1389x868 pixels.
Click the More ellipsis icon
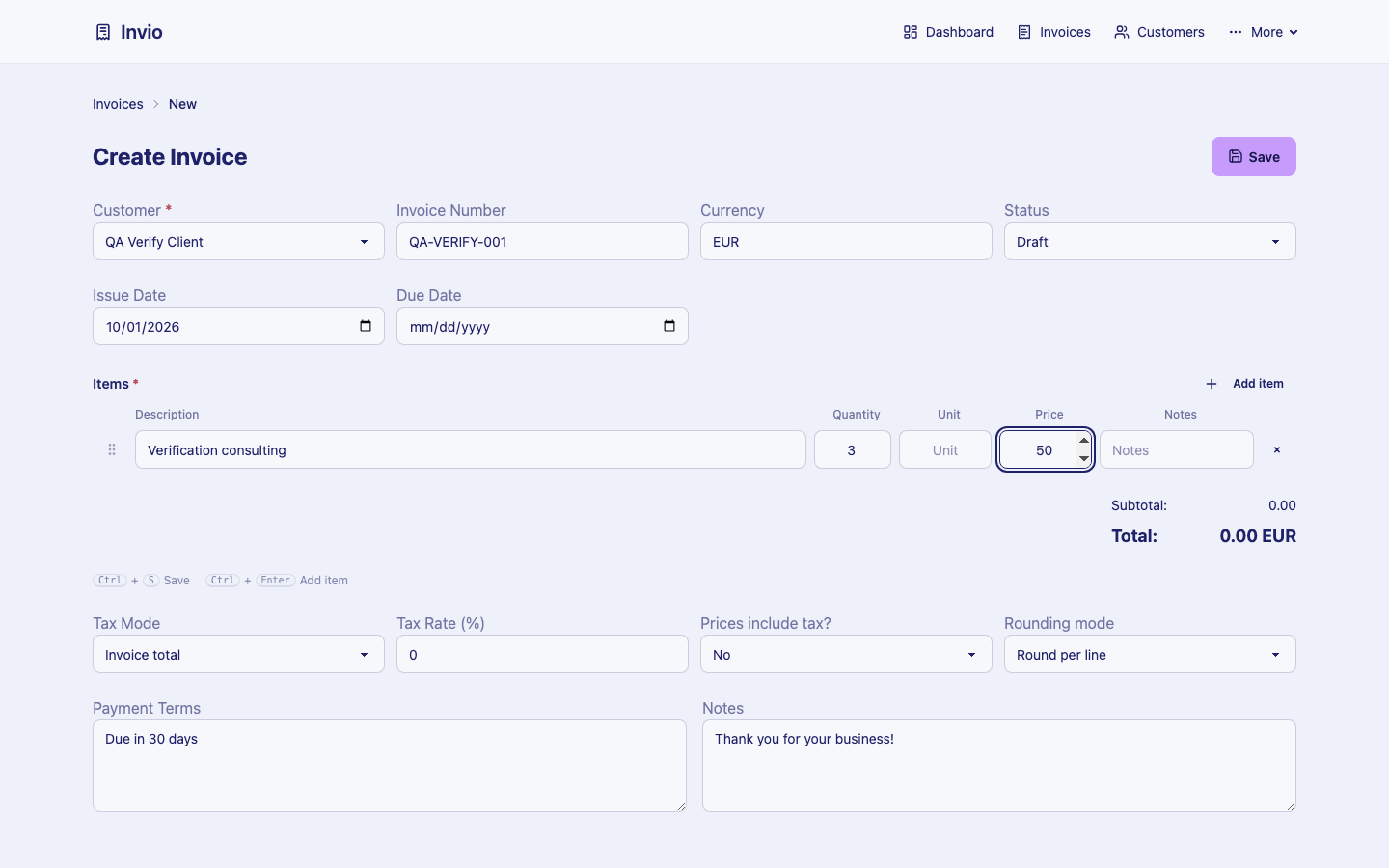coord(1236,32)
